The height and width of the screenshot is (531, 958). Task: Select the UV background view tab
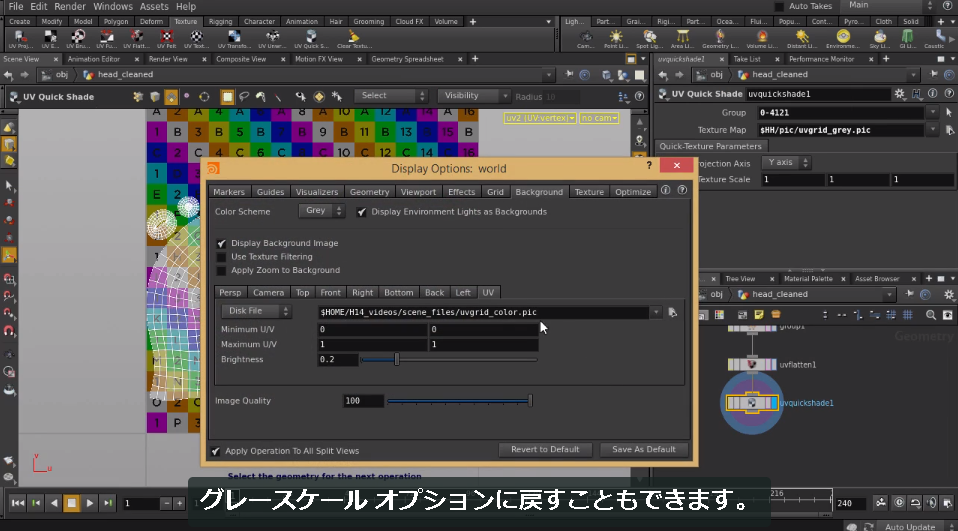tap(488, 293)
